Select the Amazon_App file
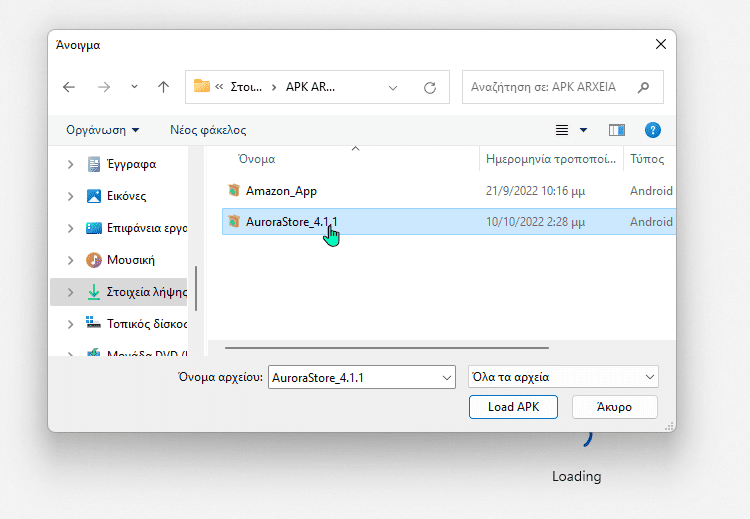Image resolution: width=750 pixels, height=519 pixels. point(281,191)
